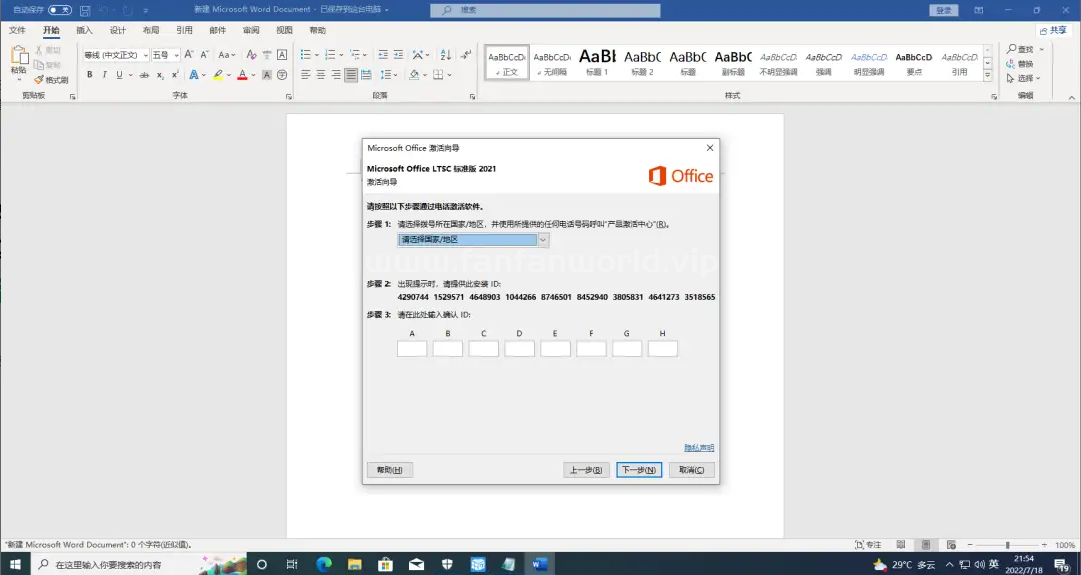
Task: Open the privacy statement link
Action: (x=698, y=448)
